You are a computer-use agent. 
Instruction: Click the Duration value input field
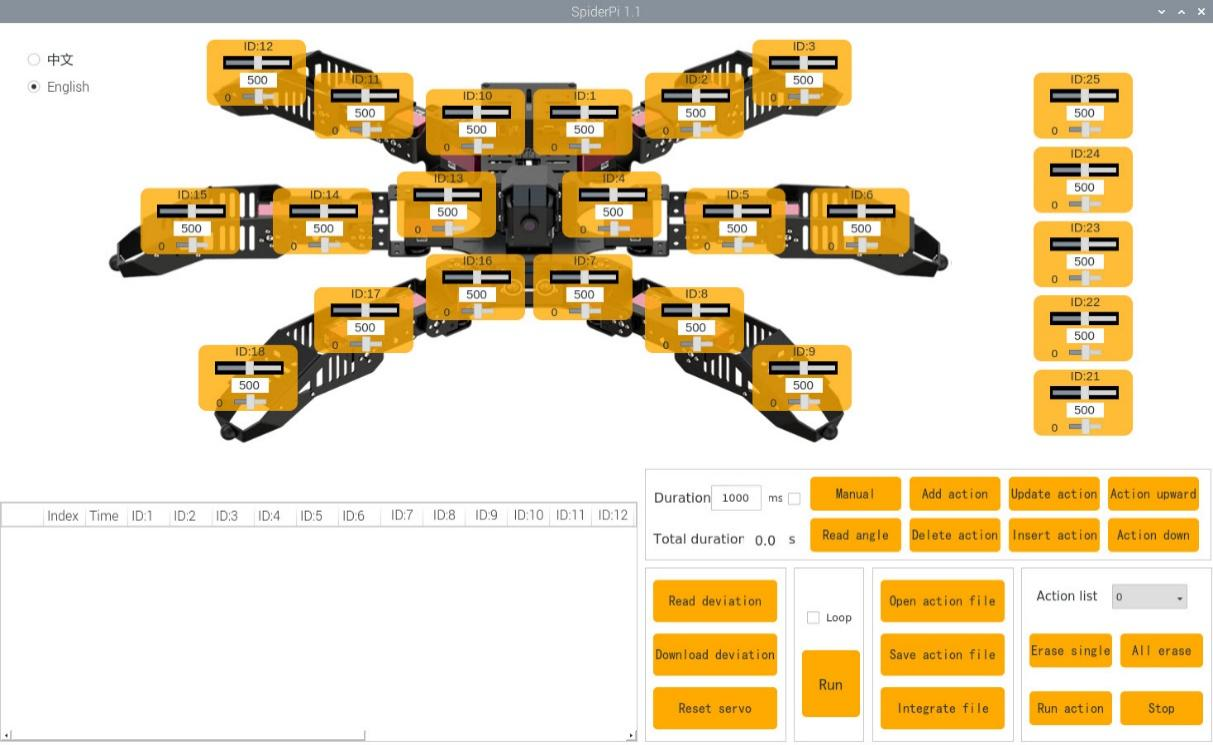(x=735, y=498)
